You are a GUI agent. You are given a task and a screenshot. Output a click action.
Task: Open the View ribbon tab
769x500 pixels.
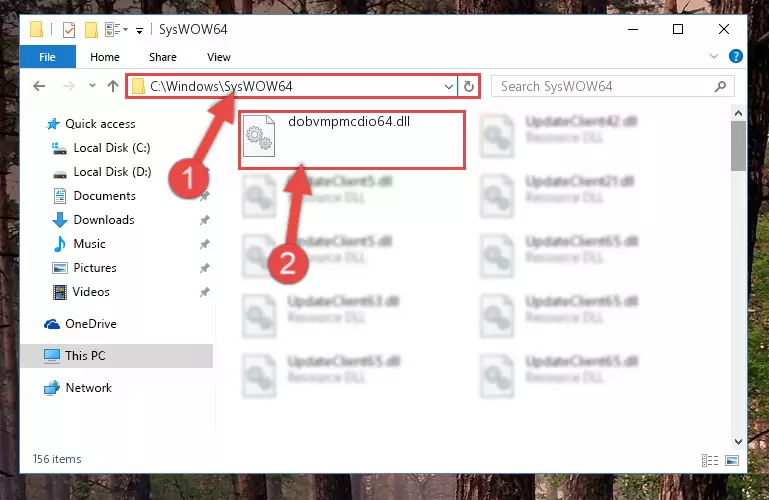[x=219, y=57]
